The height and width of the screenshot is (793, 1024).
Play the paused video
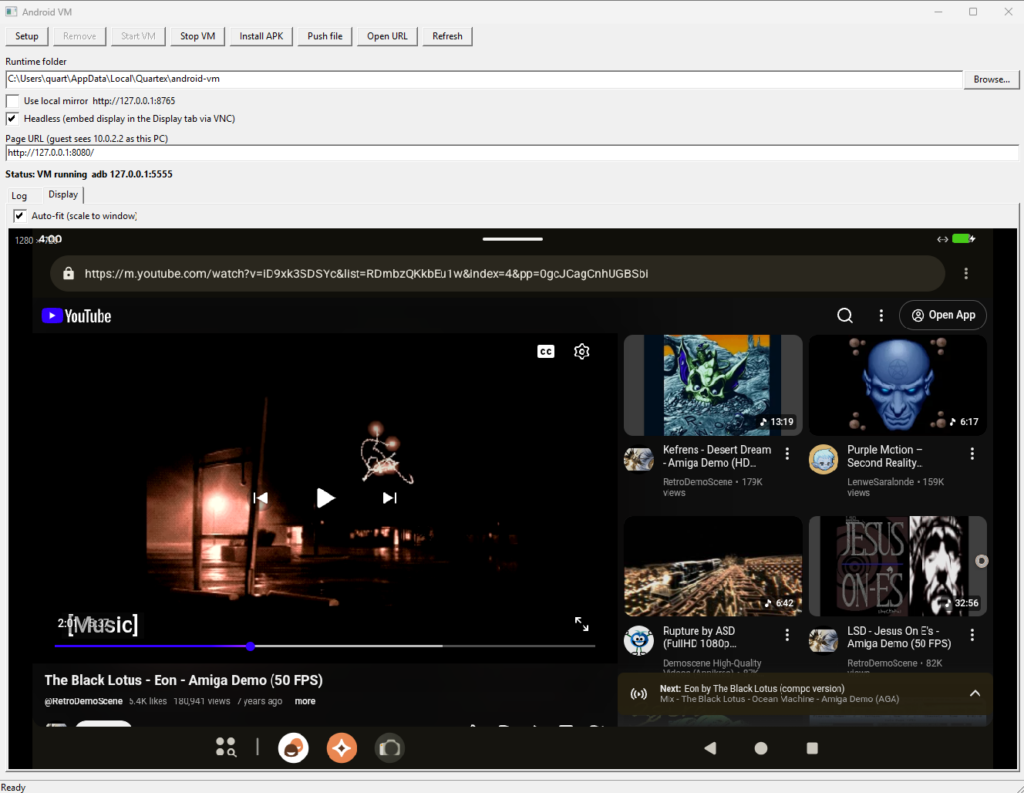pyautogui.click(x=325, y=498)
